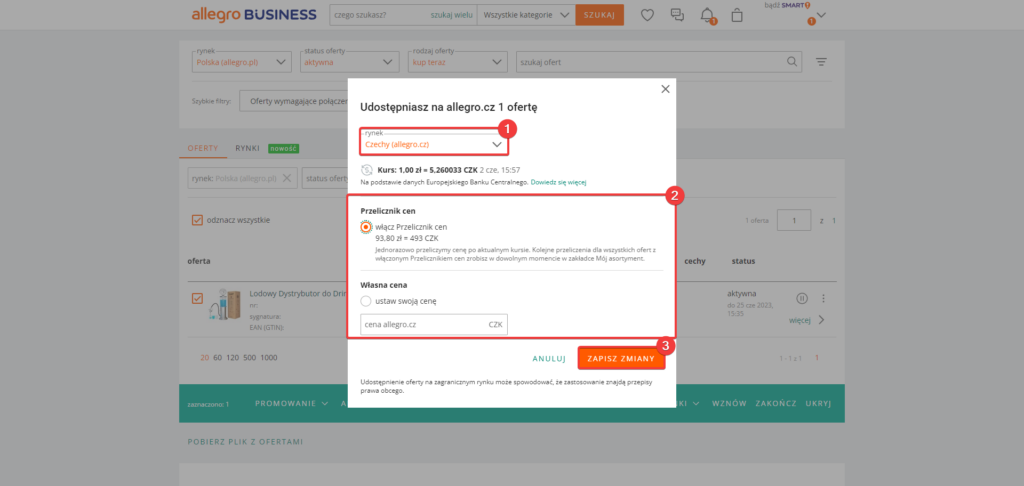Select włącz Przelicznik cen radio

366,227
